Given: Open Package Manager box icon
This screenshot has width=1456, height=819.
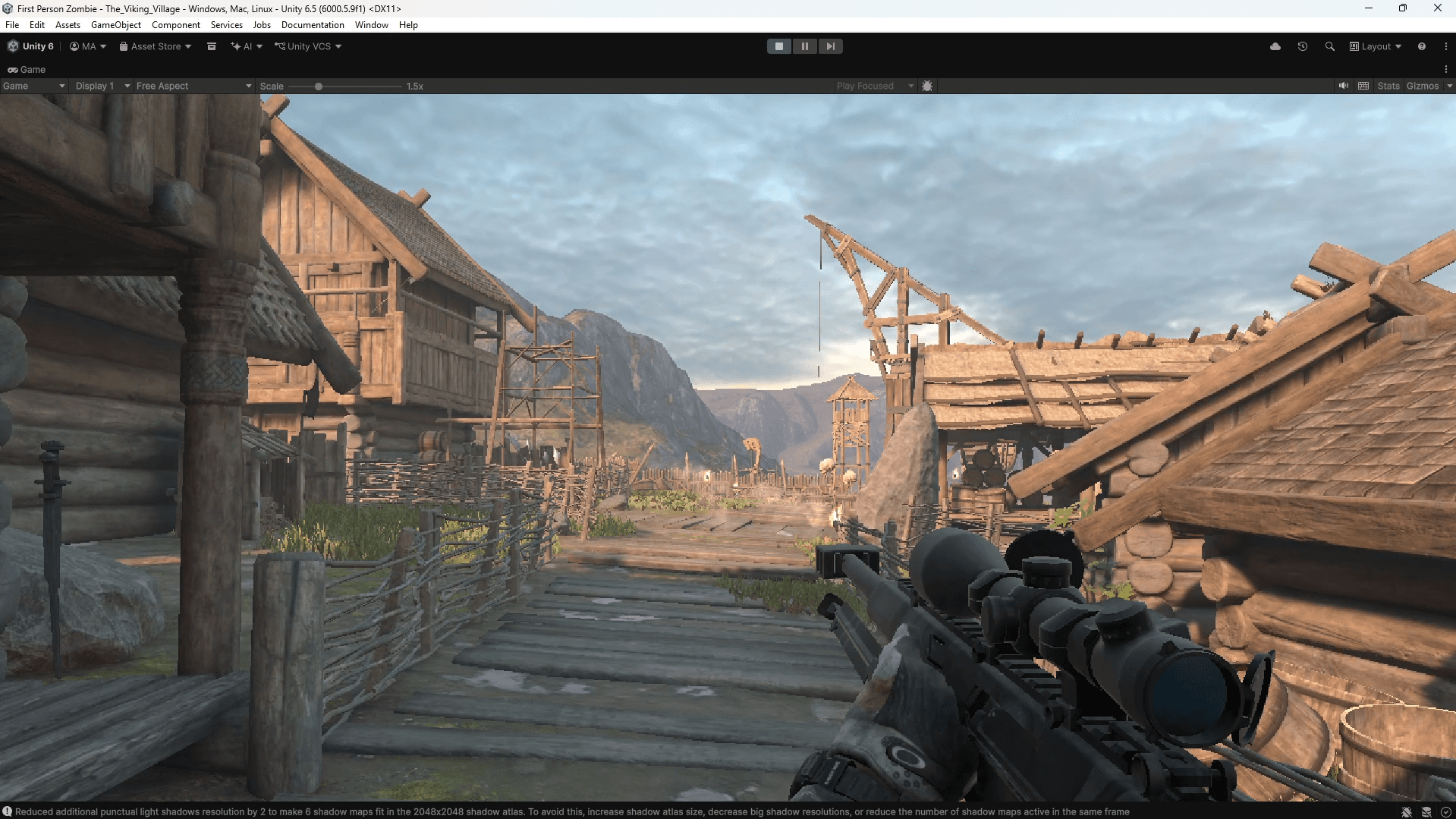Looking at the screenshot, I should [212, 46].
